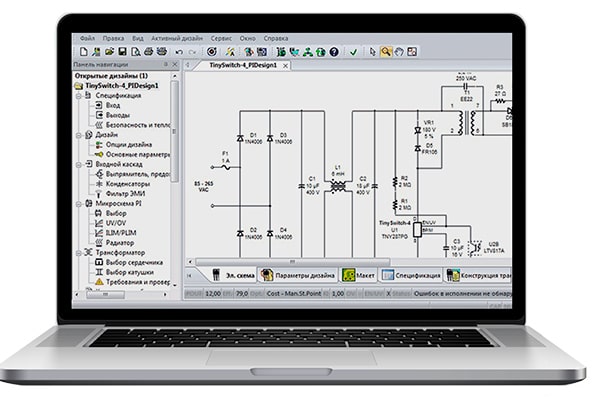Pin the Панель навигации panel
The width and height of the screenshot is (600, 397).
(x=166, y=64)
